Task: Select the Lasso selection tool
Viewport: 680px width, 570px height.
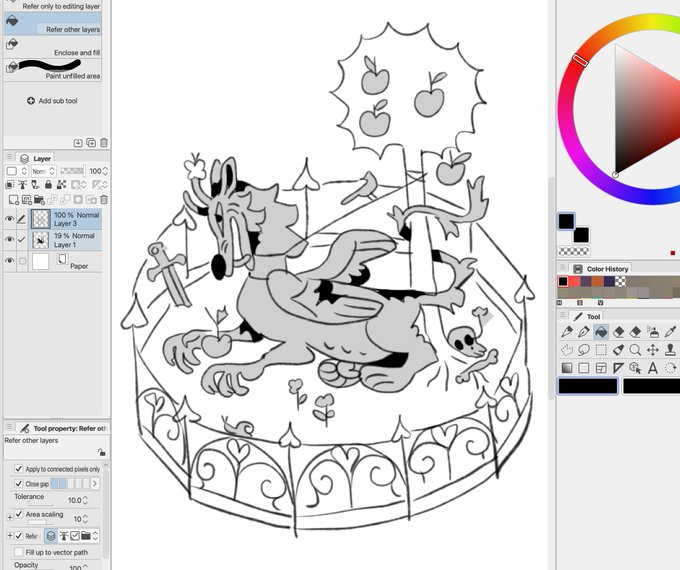Action: coord(584,350)
